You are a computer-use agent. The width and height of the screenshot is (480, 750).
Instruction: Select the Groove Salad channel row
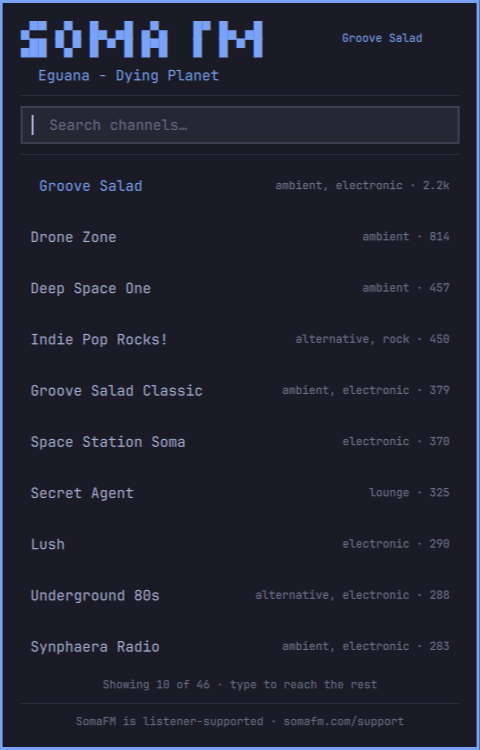[240, 186]
